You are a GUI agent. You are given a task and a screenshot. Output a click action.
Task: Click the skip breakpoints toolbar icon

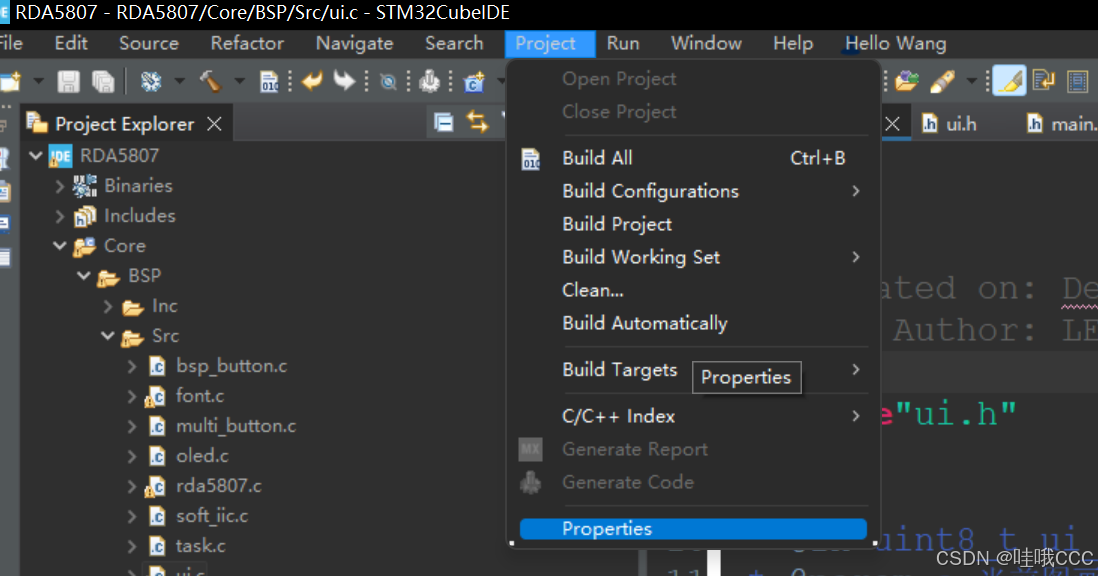[387, 83]
